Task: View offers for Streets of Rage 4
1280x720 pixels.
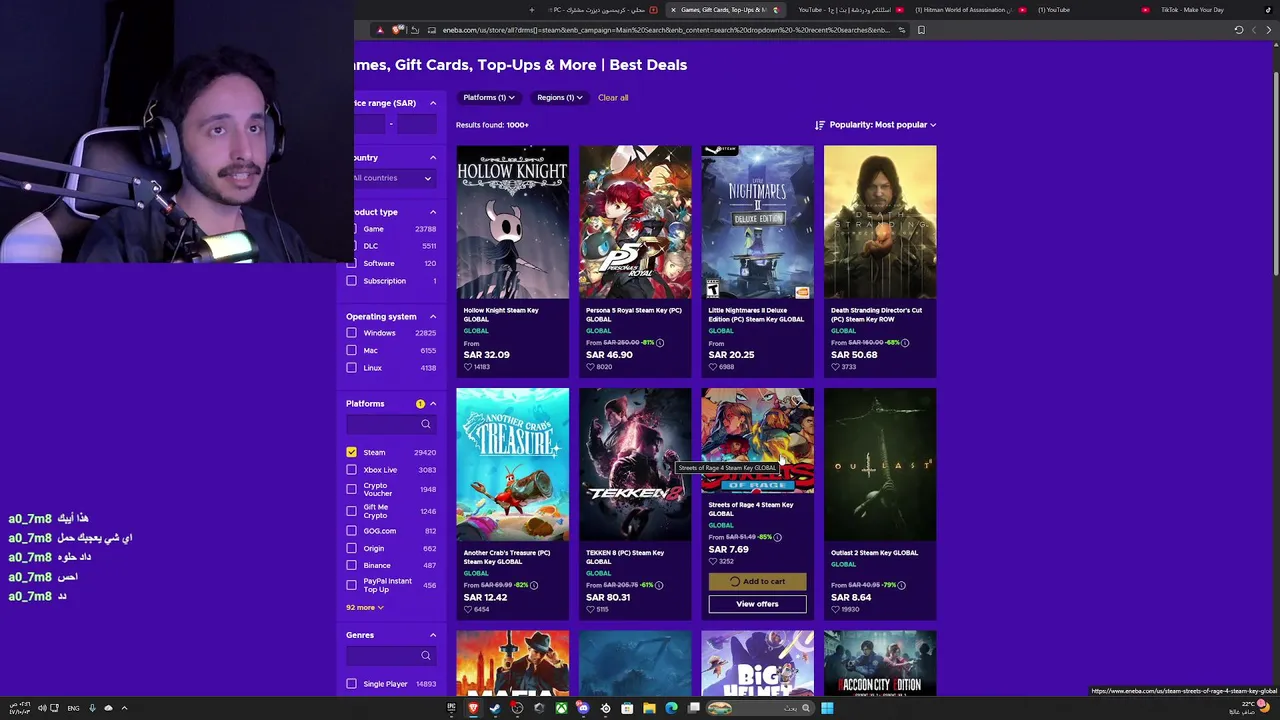Action: coord(757,604)
